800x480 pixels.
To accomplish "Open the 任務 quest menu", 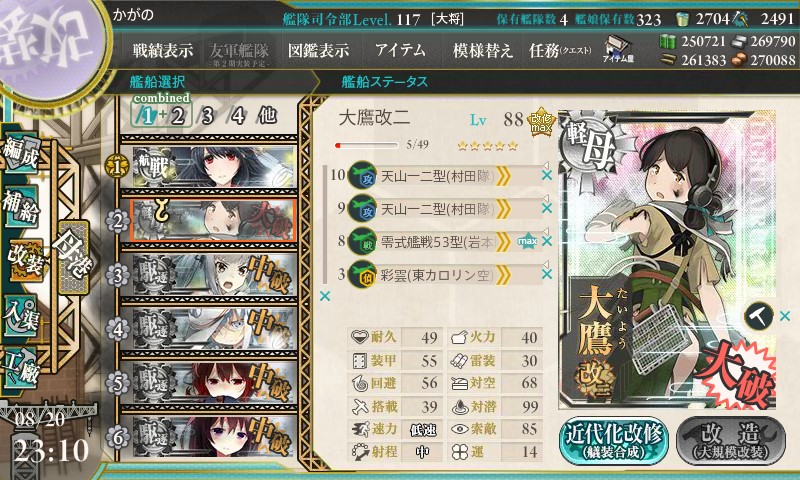I will point(560,50).
